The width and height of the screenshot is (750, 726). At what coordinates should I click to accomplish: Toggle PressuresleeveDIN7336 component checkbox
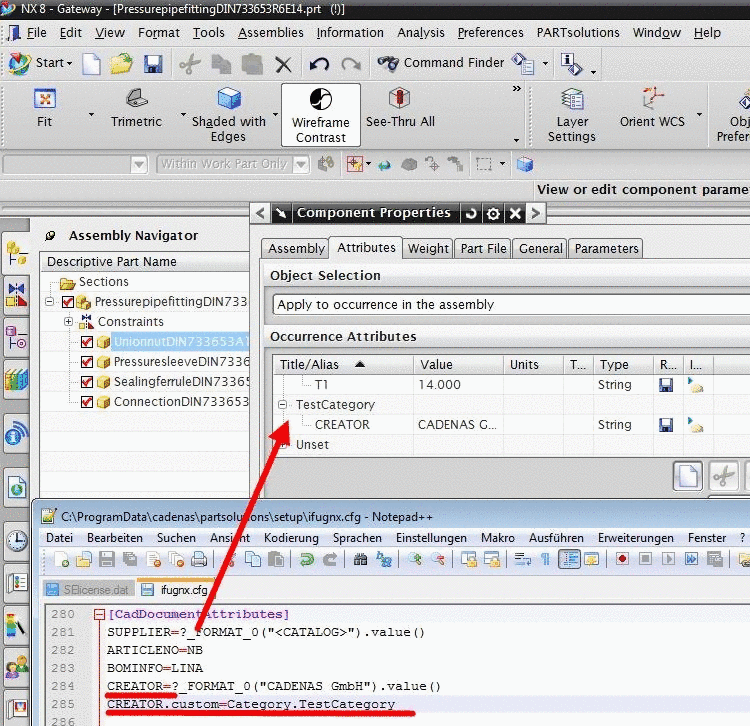87,362
